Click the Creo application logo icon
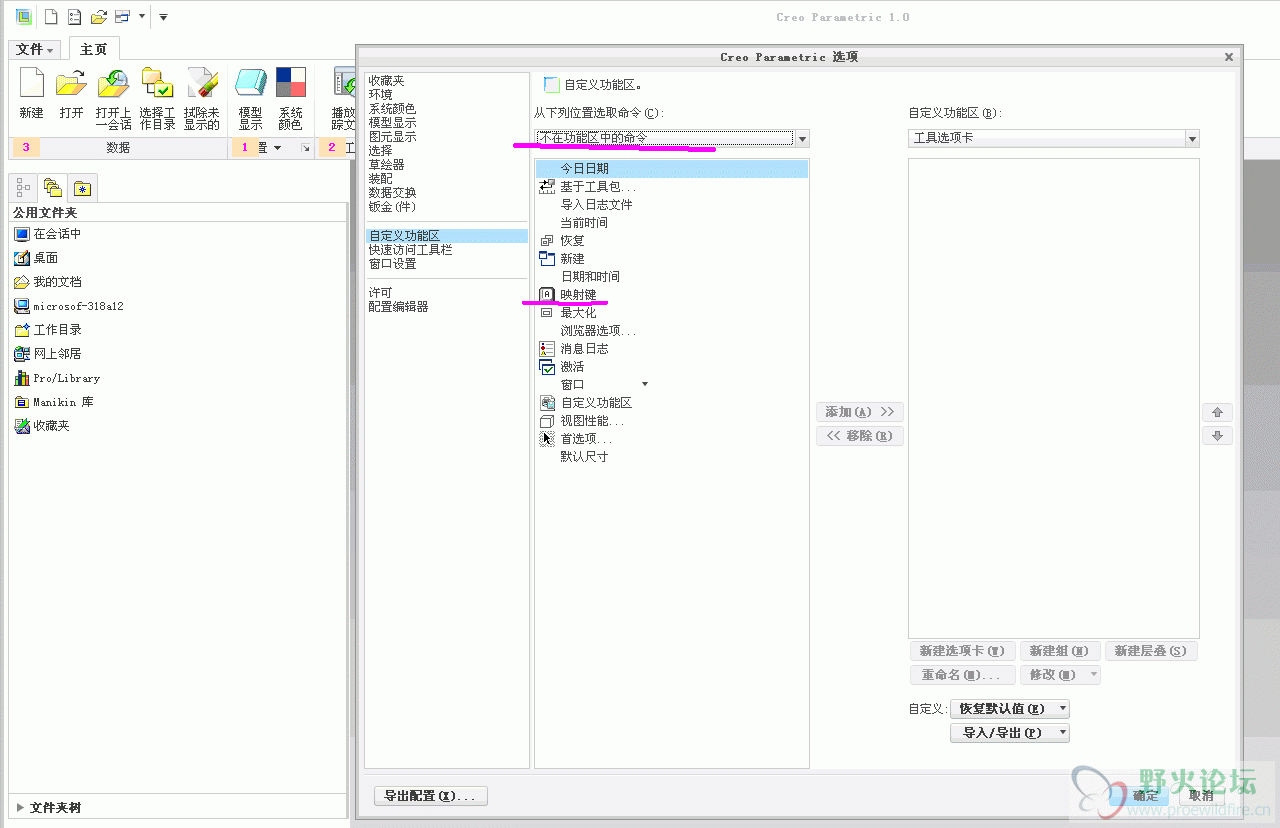Screen dimensions: 1280x828 (23, 17)
